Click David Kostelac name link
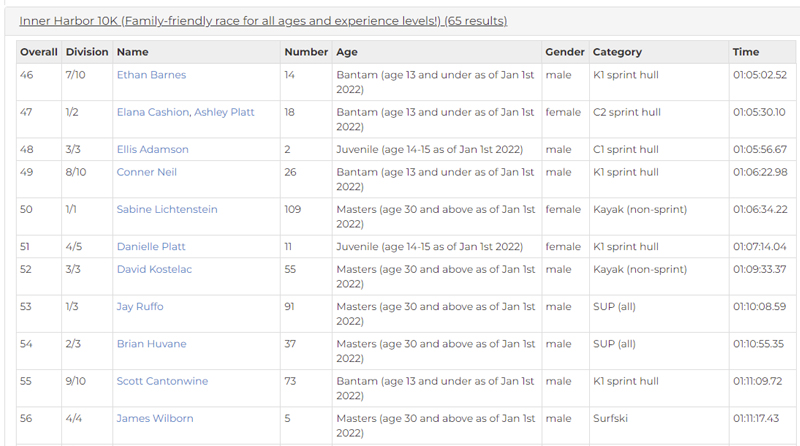 (154, 269)
